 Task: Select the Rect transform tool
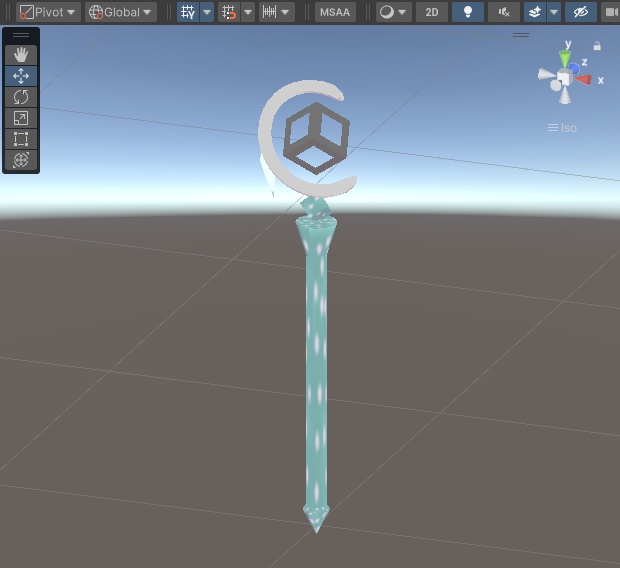point(21,139)
